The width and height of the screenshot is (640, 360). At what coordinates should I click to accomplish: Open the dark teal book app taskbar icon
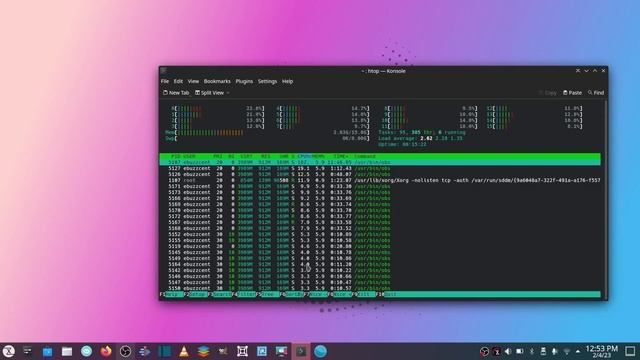(x=164, y=351)
